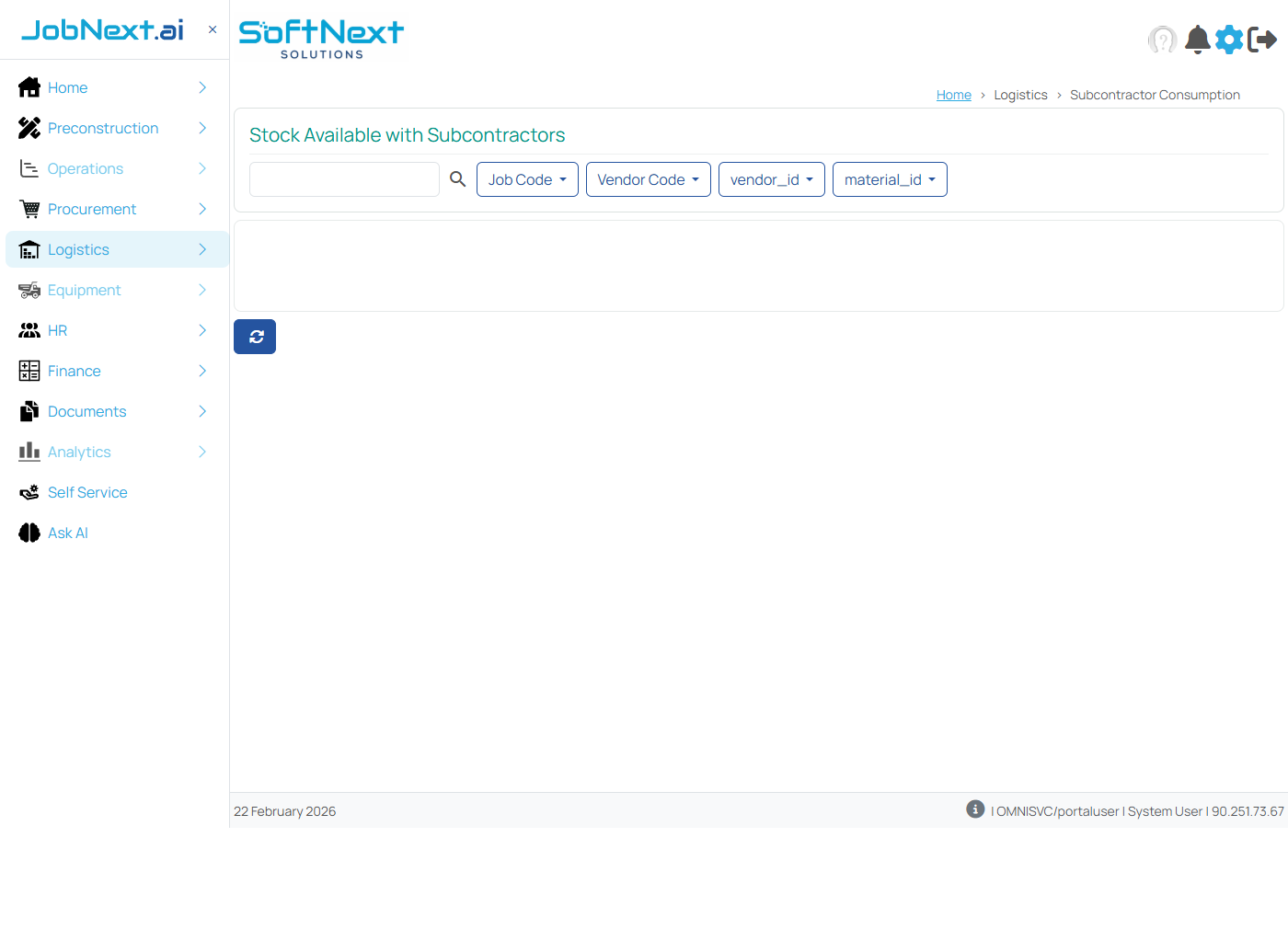Click the Logistics warehouse icon
This screenshot has height=952, width=1288.
coord(29,249)
